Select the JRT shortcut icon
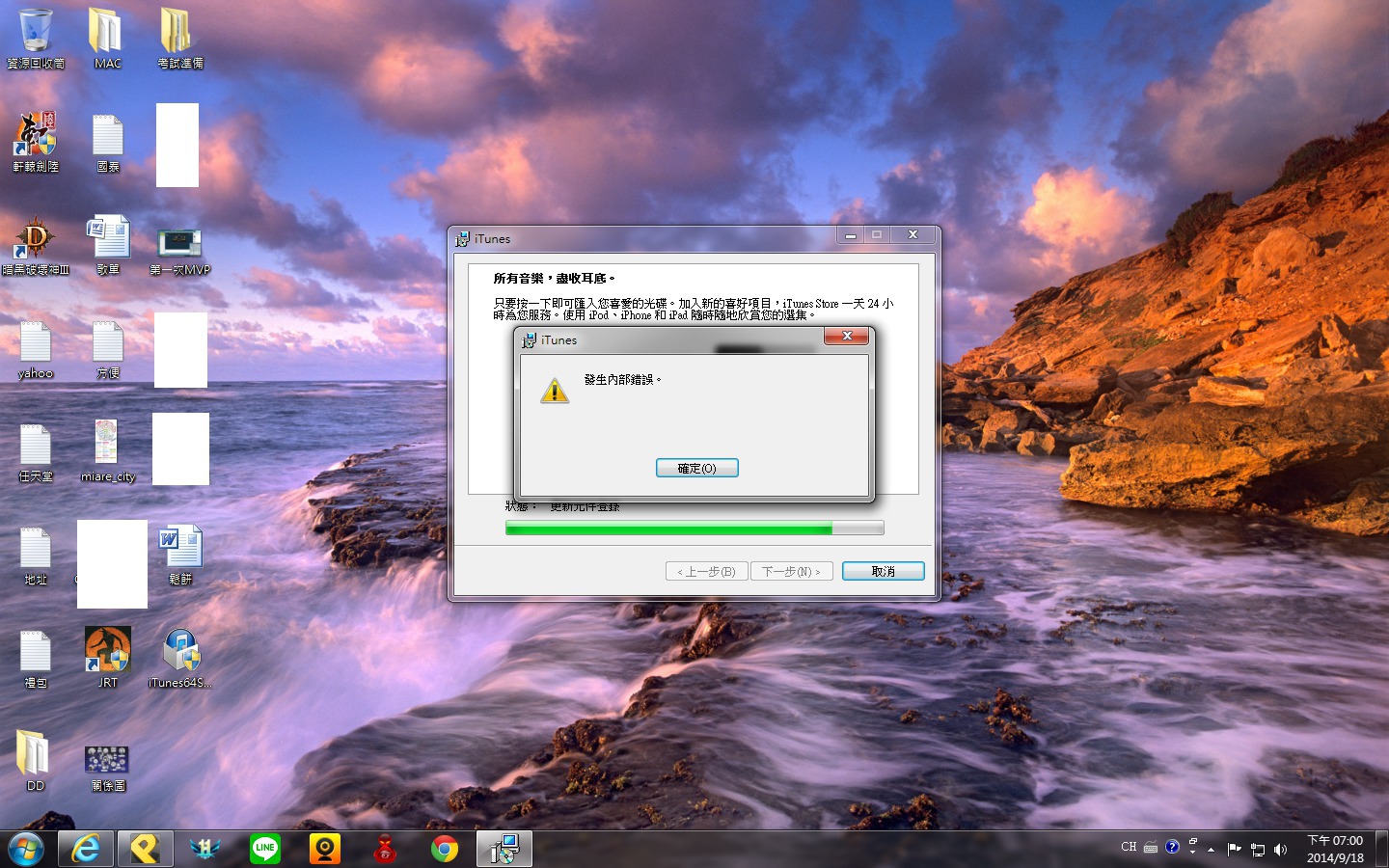 (107, 658)
